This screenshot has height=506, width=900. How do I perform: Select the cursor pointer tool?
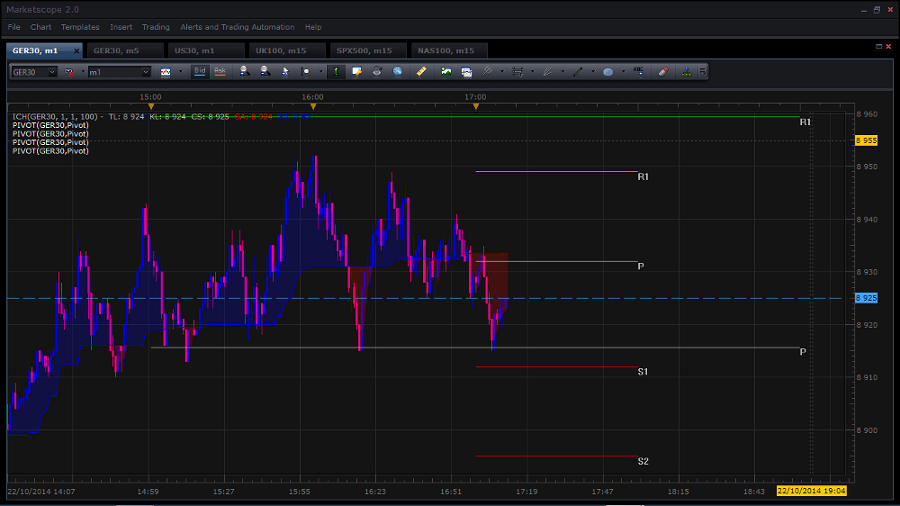(x=285, y=72)
